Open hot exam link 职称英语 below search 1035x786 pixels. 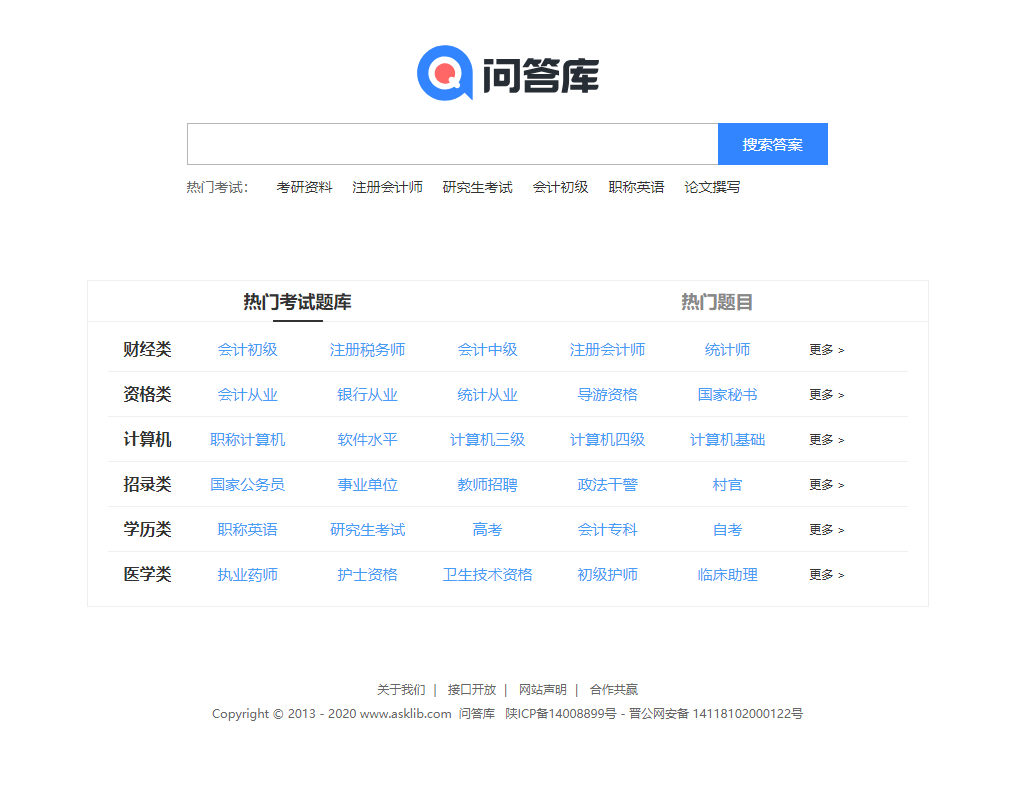(636, 187)
